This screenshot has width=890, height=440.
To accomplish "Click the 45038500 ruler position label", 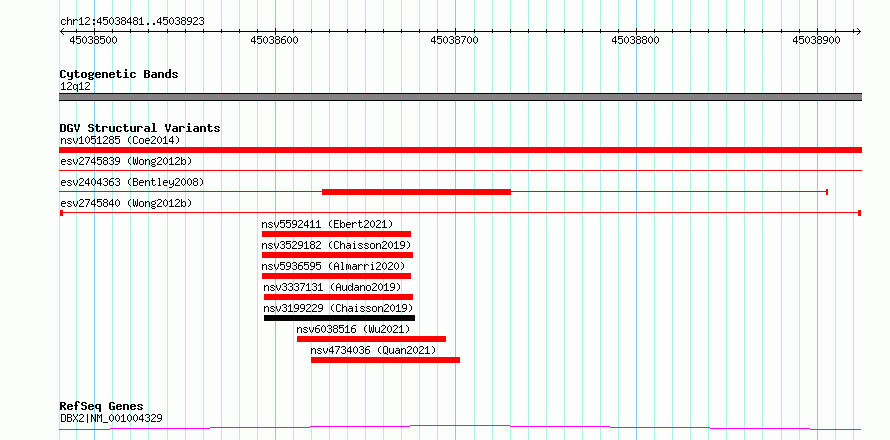I will tap(93, 40).
